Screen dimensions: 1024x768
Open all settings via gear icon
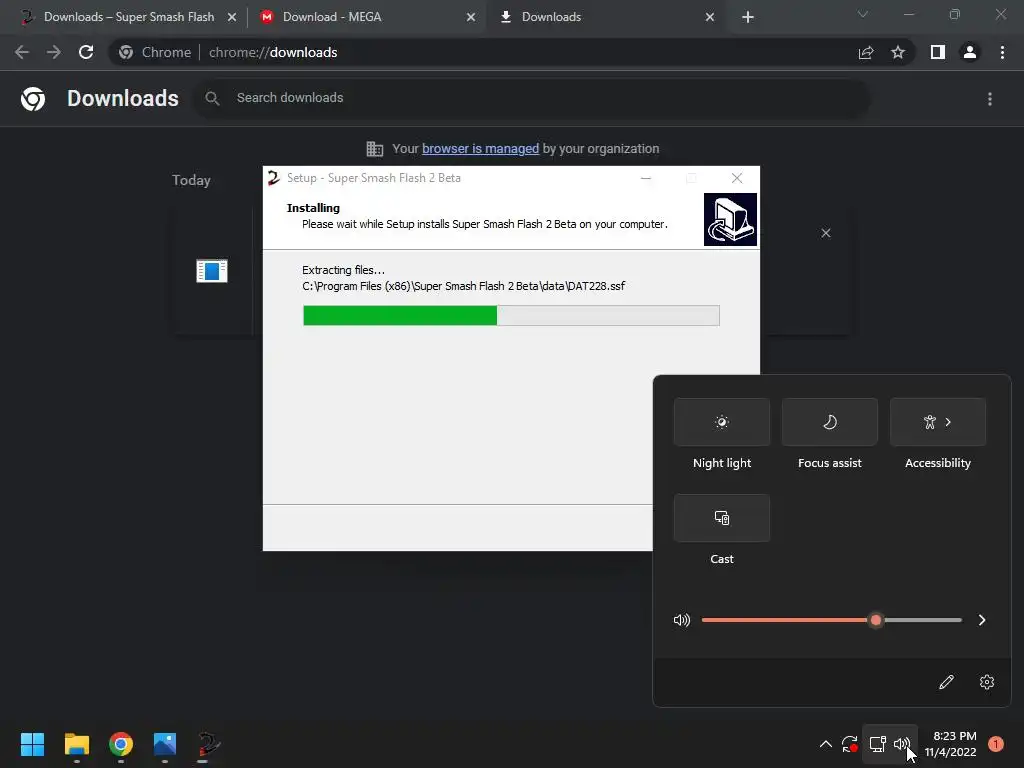click(x=987, y=682)
